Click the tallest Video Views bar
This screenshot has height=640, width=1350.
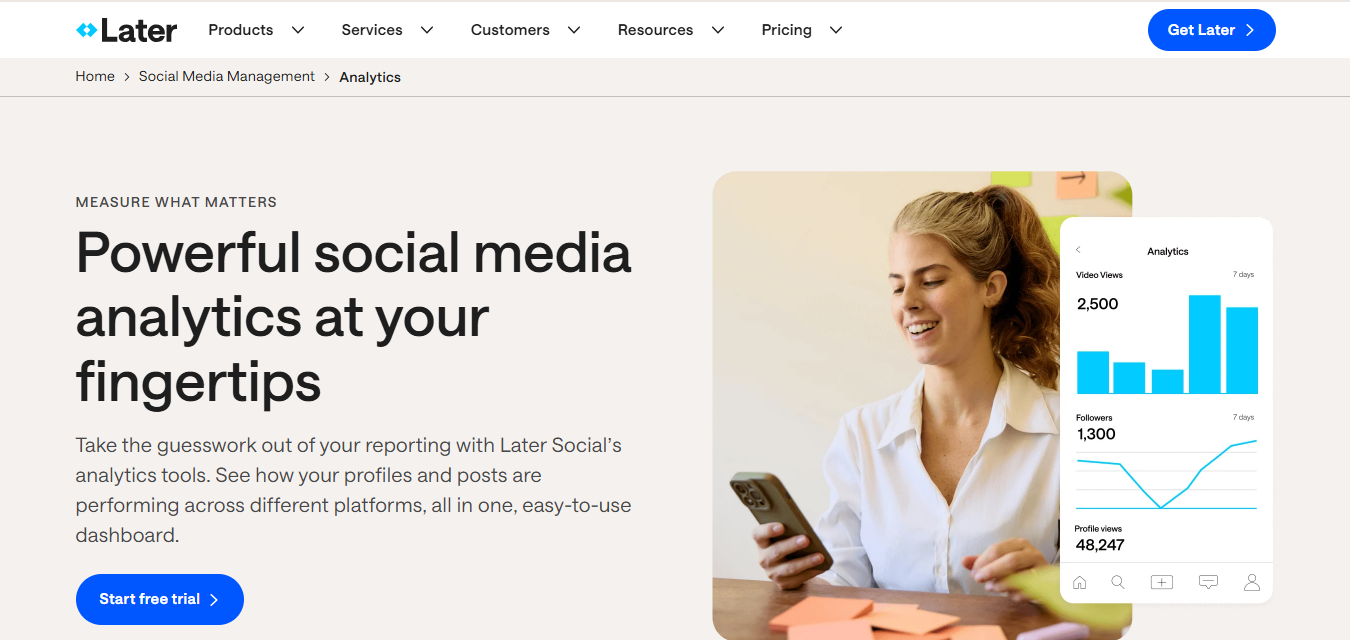pyautogui.click(x=1205, y=344)
